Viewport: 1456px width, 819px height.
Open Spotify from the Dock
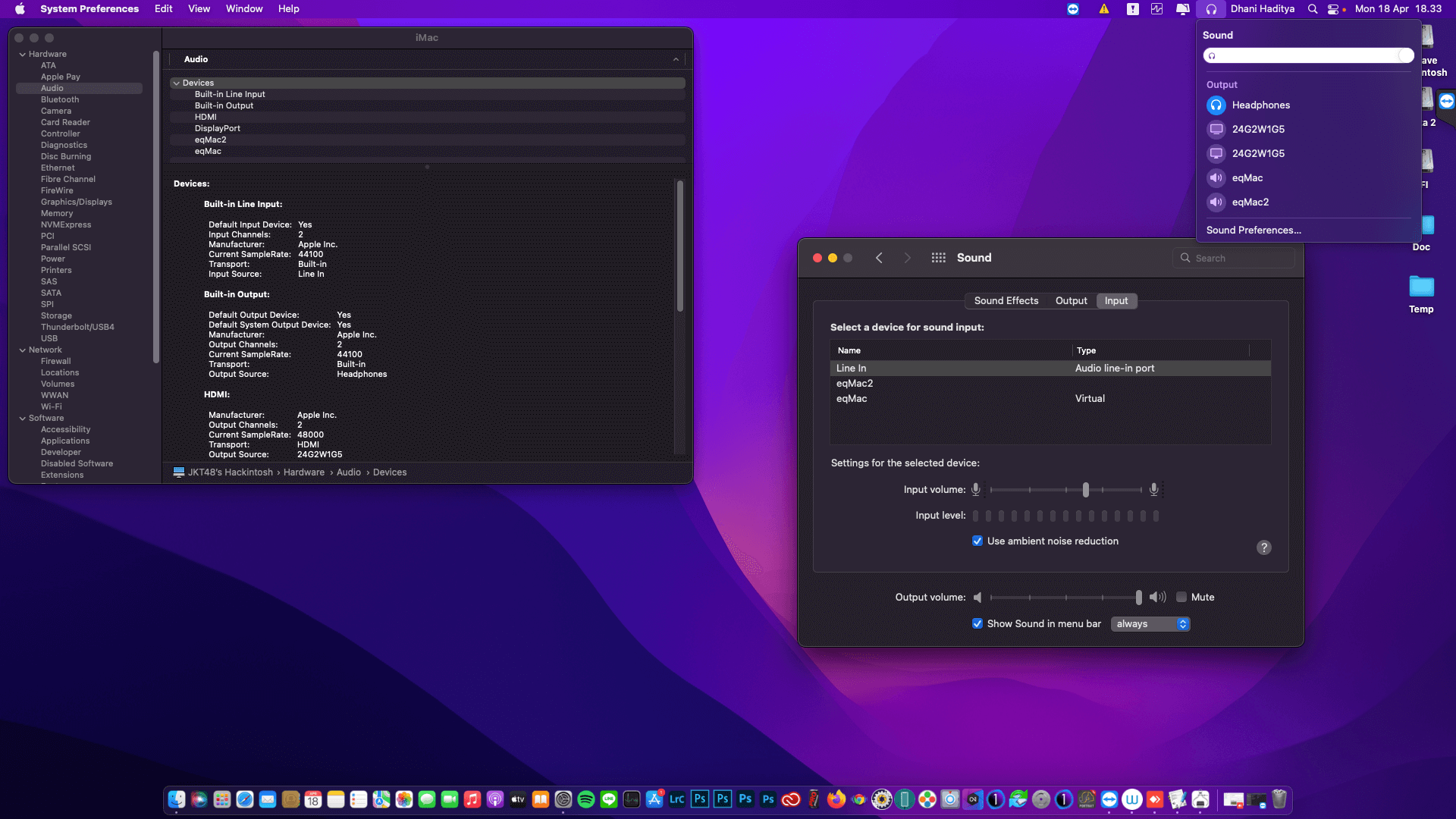[586, 799]
